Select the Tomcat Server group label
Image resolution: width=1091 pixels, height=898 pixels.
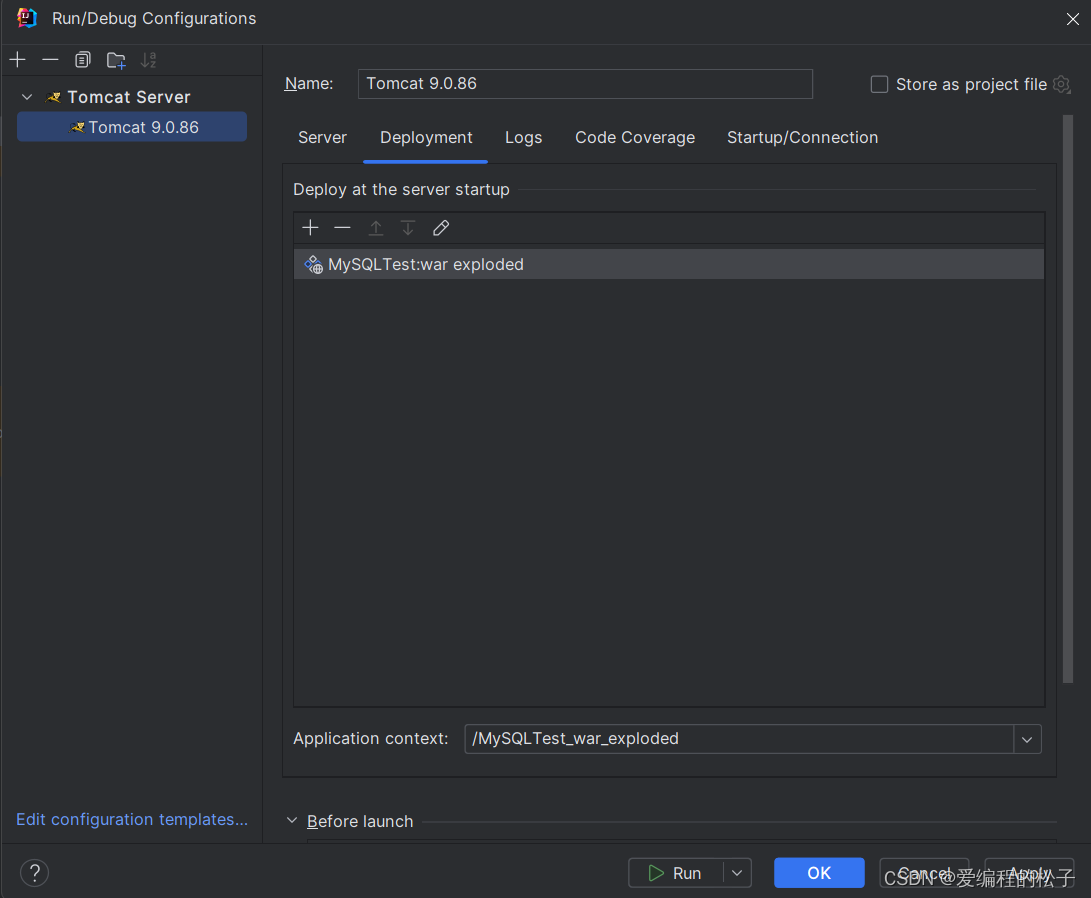pos(129,97)
